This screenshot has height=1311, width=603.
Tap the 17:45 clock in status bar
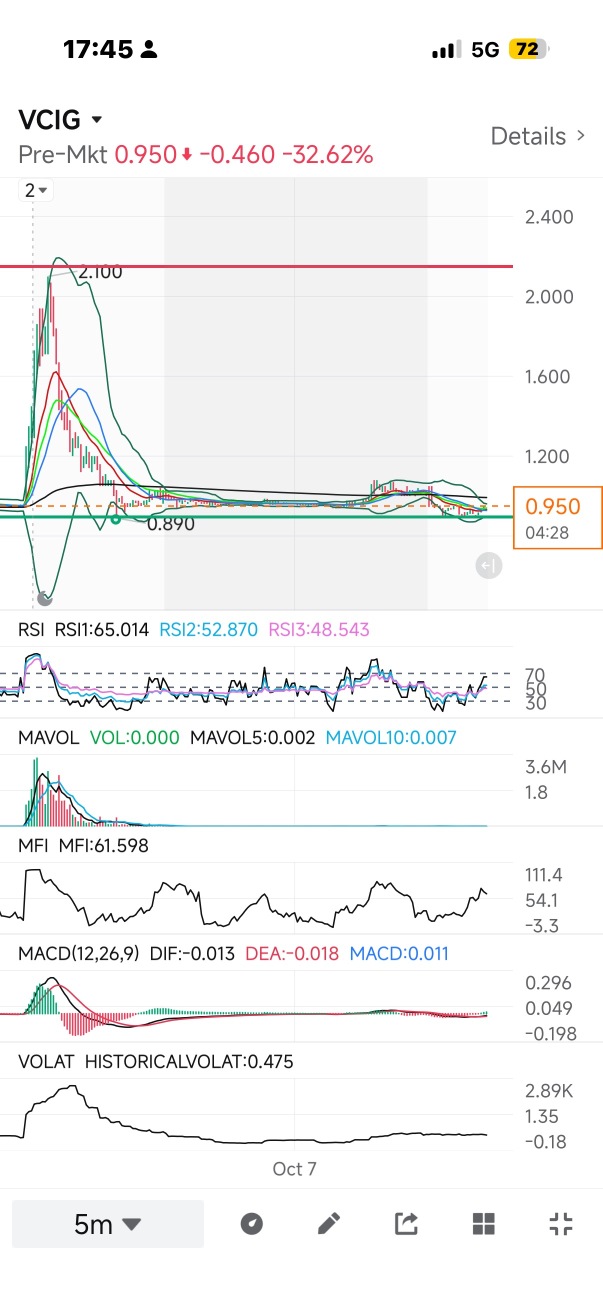[x=97, y=49]
